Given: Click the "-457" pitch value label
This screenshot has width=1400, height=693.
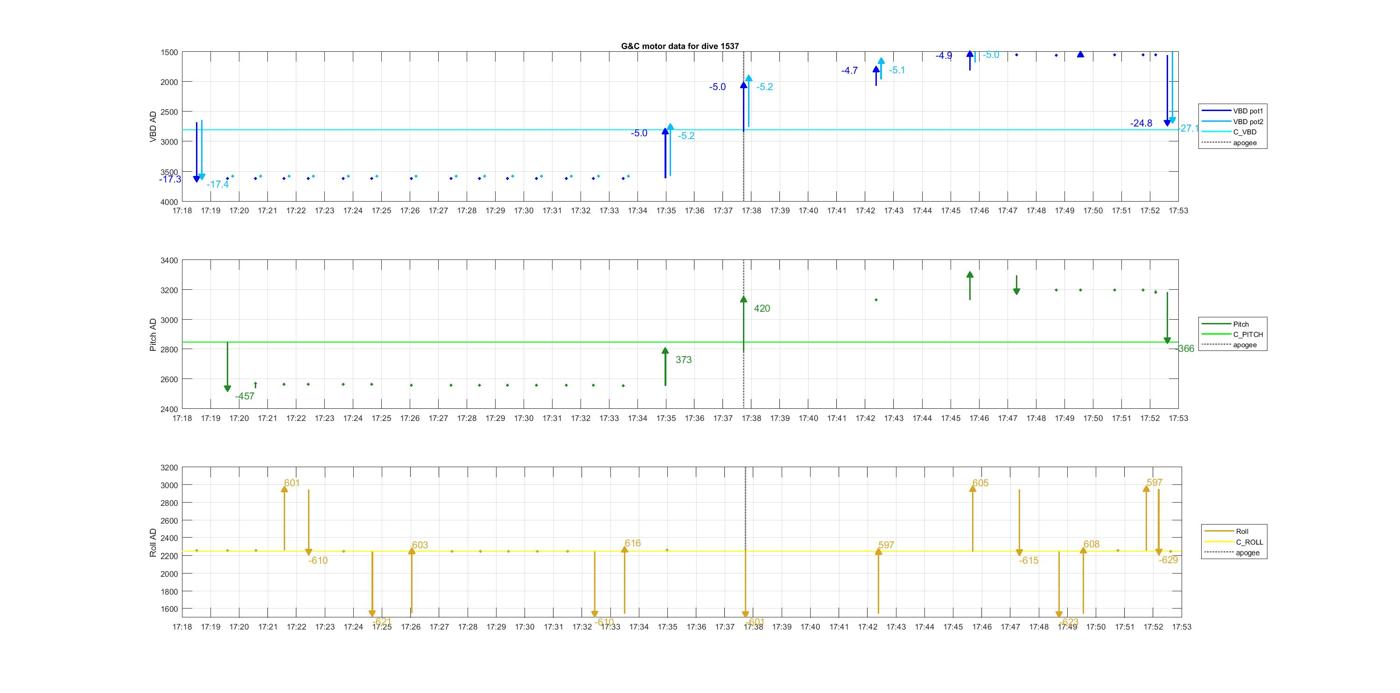Looking at the screenshot, I should click(x=245, y=397).
